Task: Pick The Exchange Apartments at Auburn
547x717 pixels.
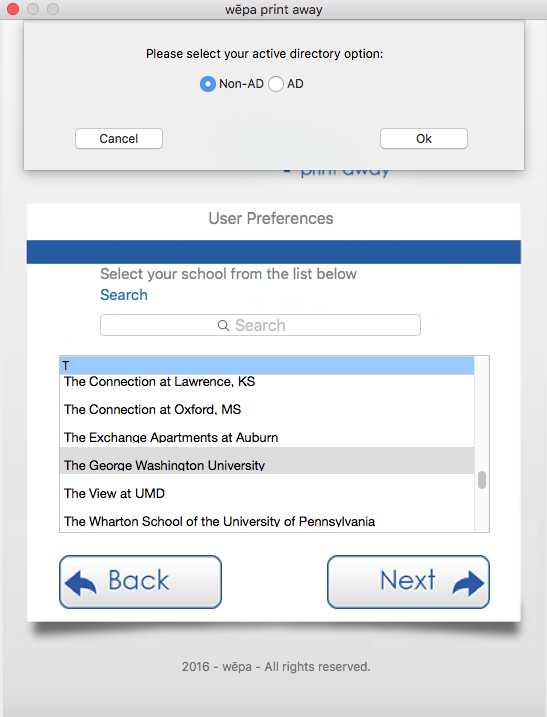Action: [x=267, y=438]
